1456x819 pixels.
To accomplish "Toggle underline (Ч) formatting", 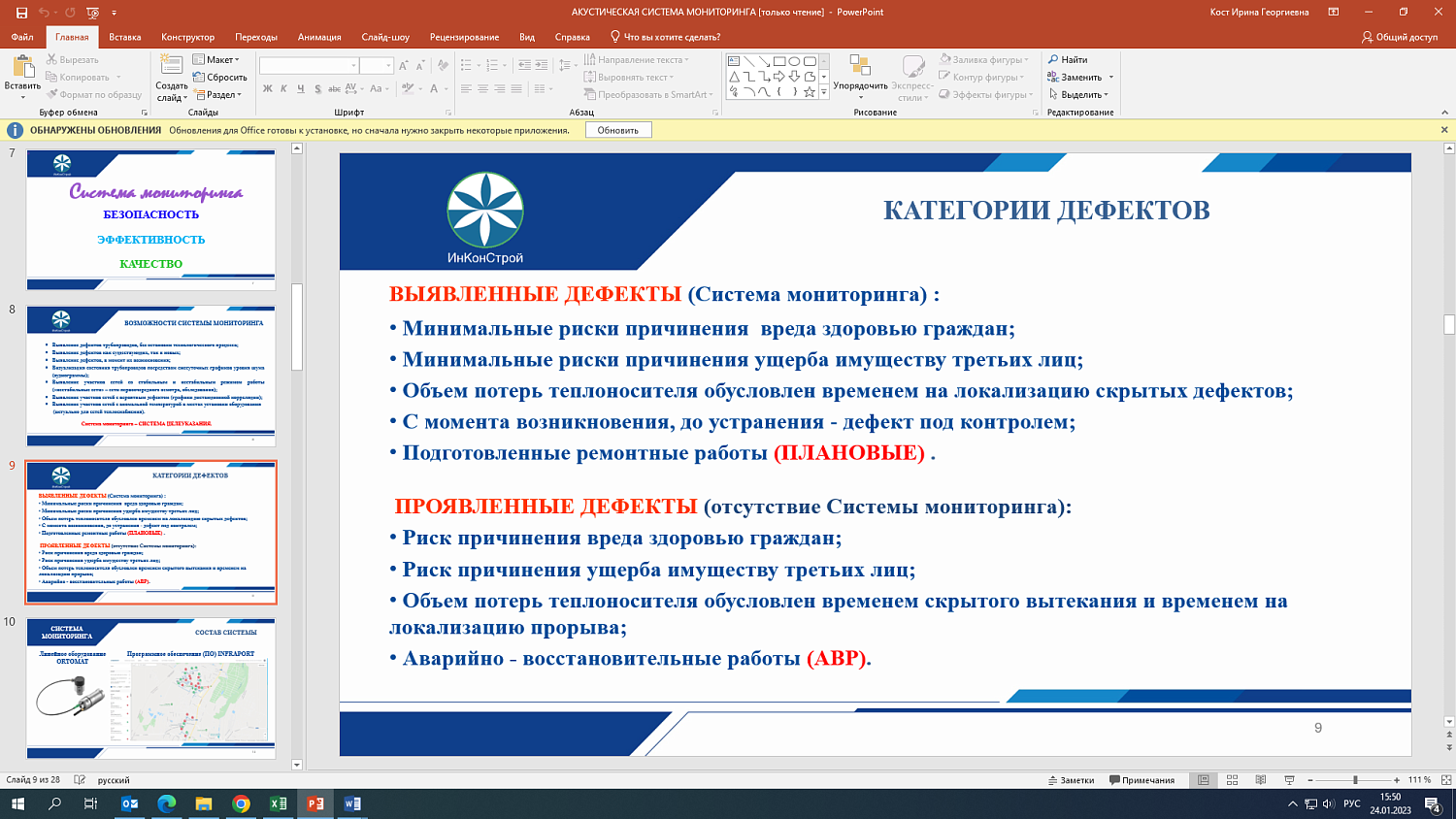I will tap(300, 88).
